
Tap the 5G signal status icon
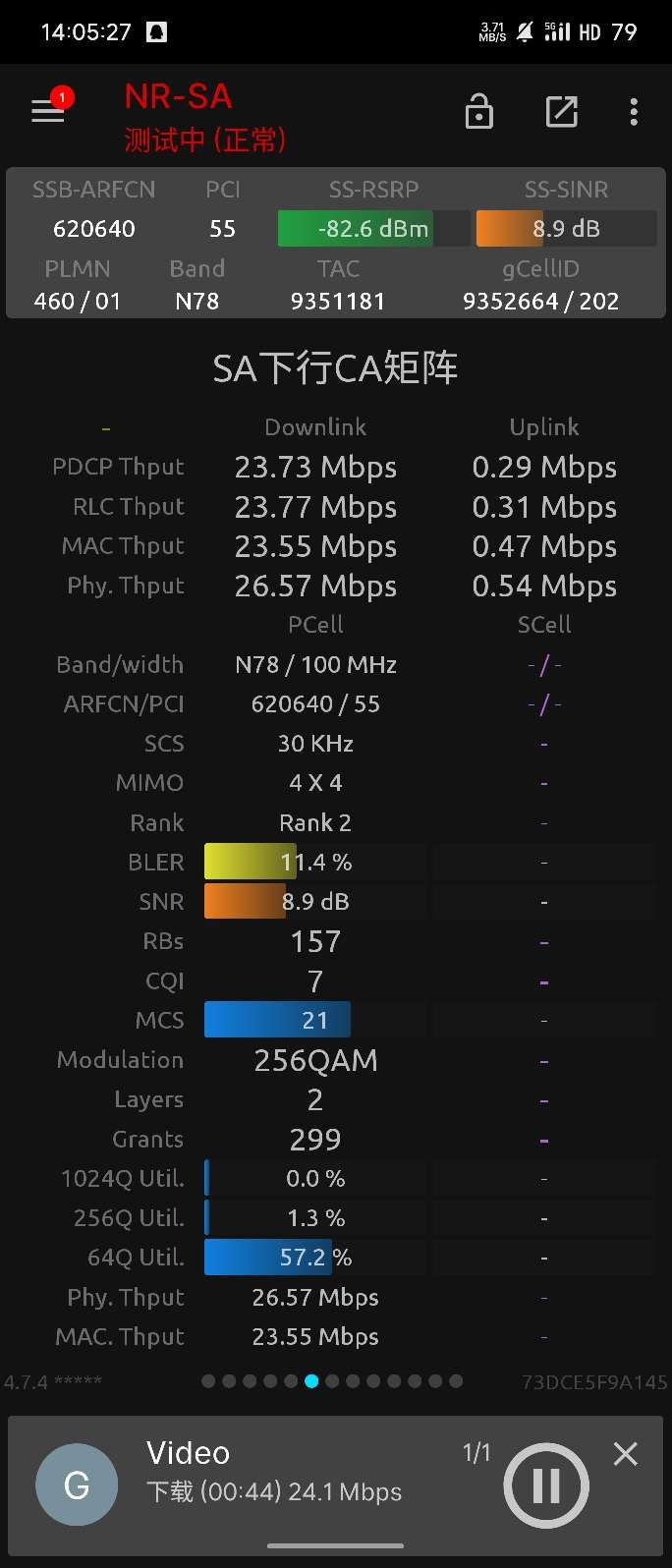(557, 31)
